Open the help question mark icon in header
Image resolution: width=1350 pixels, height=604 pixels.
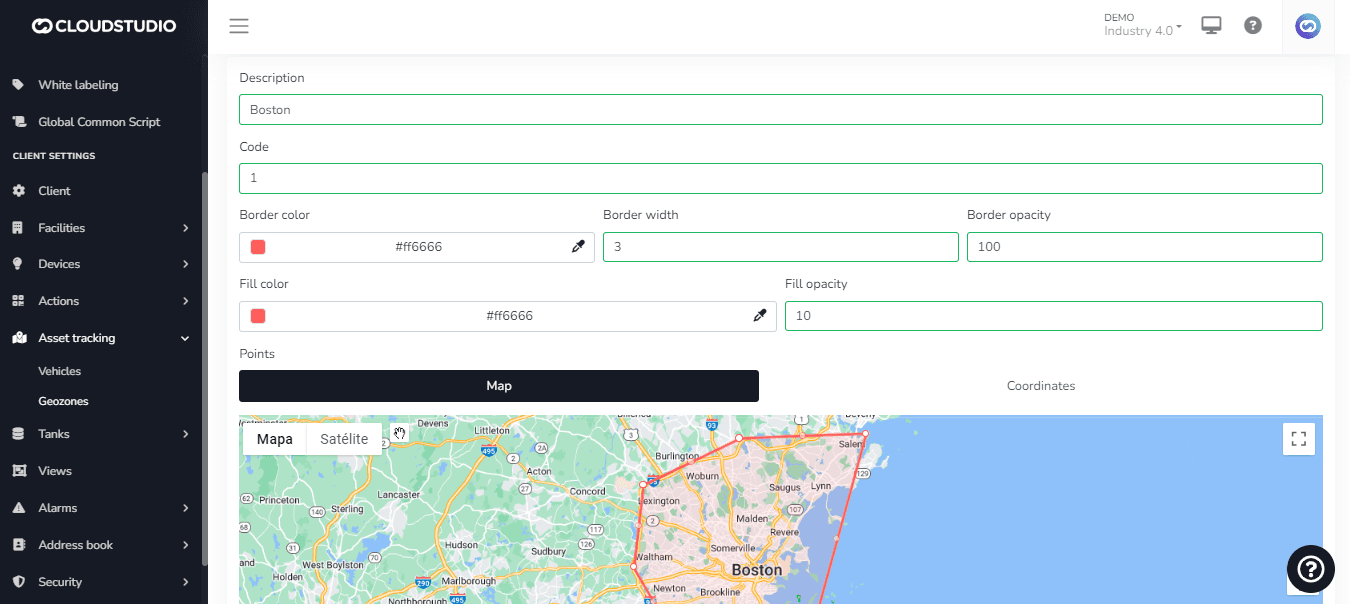pyautogui.click(x=1252, y=26)
